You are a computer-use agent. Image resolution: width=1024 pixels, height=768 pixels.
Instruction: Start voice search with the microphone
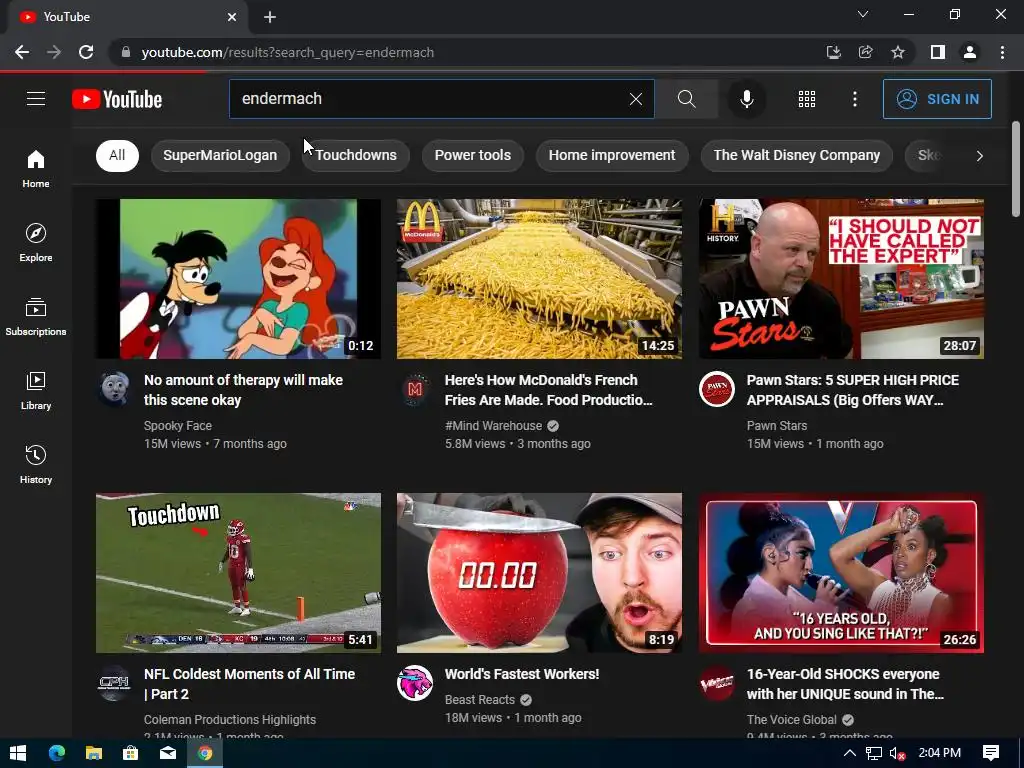746,99
